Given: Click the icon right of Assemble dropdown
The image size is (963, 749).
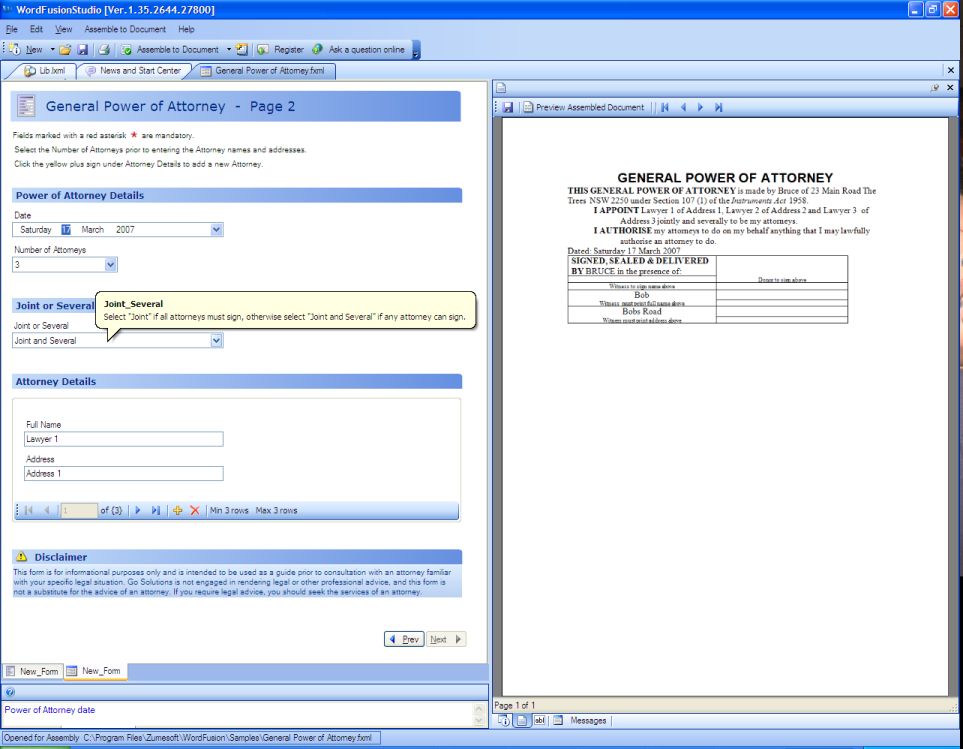Looking at the screenshot, I should [x=243, y=49].
